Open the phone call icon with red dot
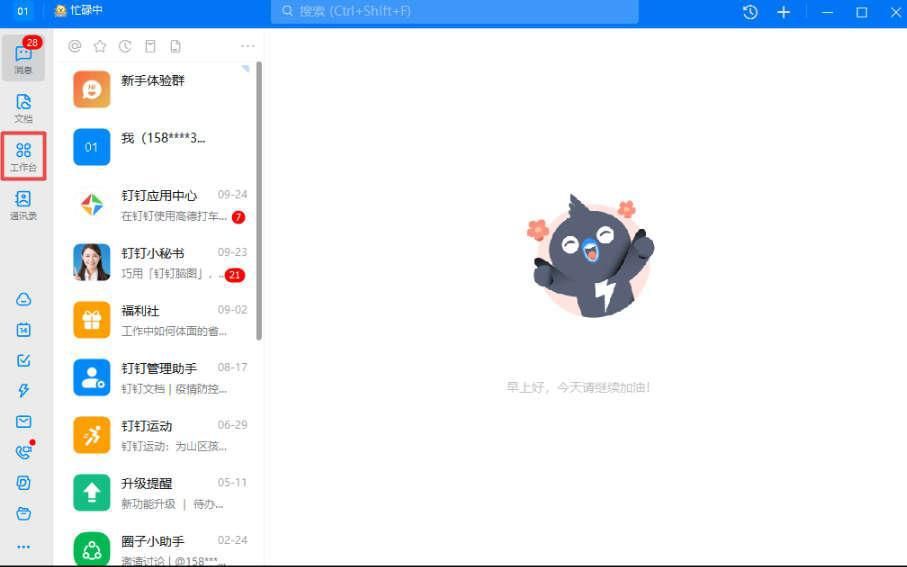Screen dimensions: 907x567 24,451
